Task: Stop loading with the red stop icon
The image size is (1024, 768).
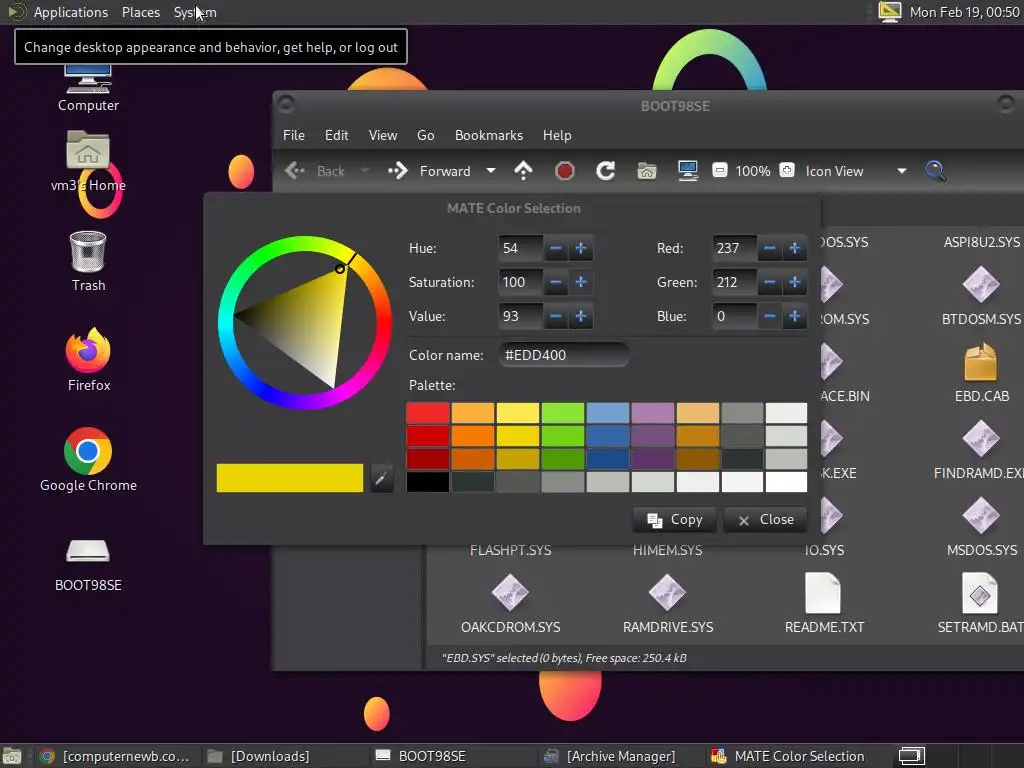Action: 564,171
